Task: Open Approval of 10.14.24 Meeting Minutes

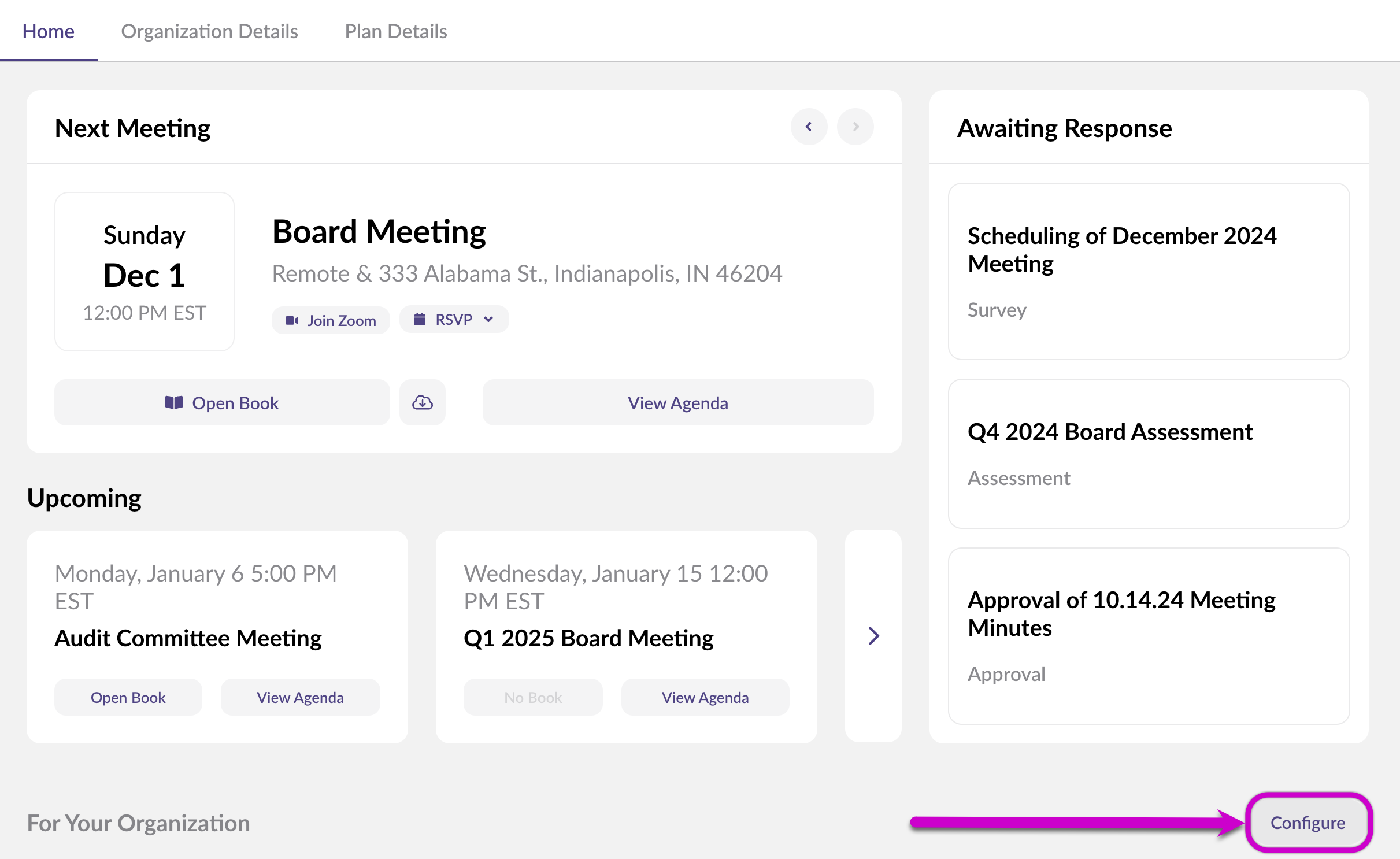Action: click(x=1148, y=636)
